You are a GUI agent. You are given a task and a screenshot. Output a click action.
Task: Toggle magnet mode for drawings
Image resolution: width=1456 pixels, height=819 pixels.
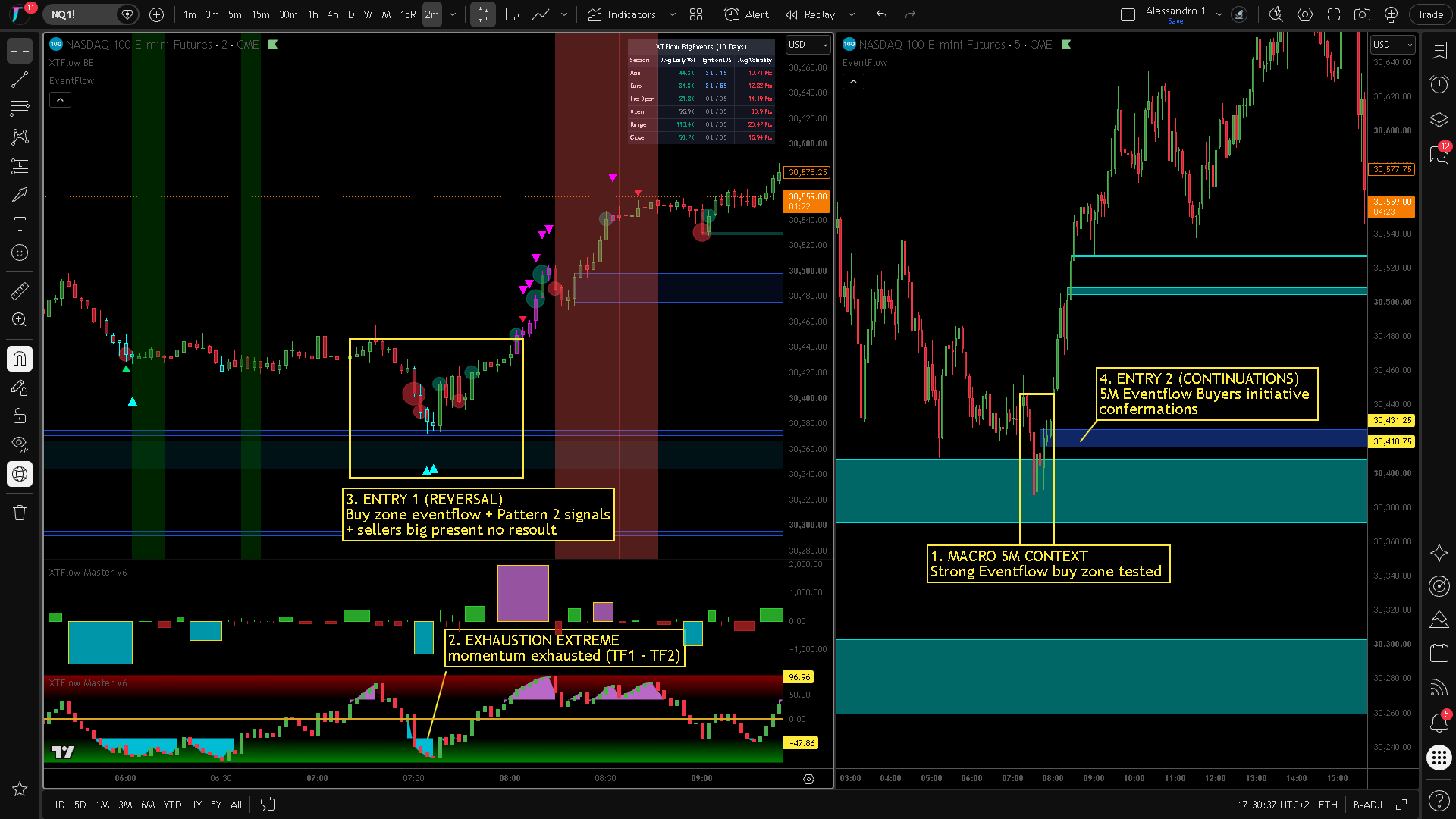pyautogui.click(x=20, y=358)
